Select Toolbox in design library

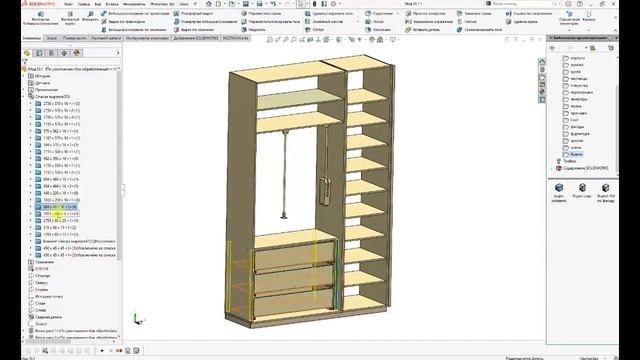pos(566,161)
